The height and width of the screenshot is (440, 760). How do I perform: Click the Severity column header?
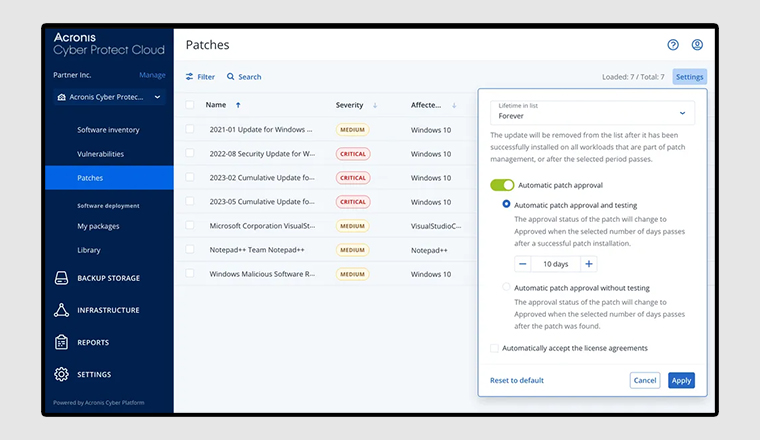[x=349, y=105]
